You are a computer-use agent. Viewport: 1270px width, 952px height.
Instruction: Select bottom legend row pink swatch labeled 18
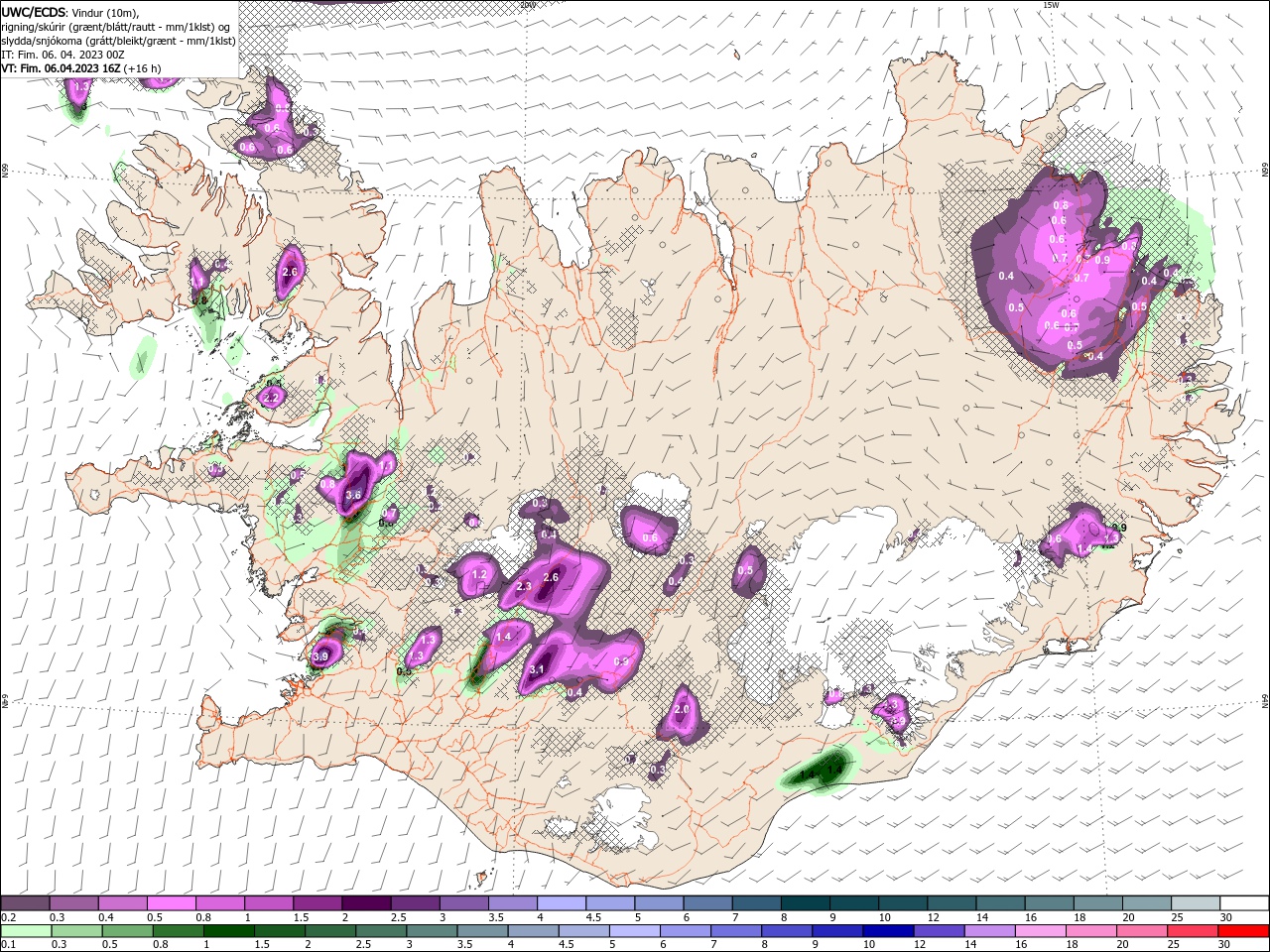(x=1091, y=931)
